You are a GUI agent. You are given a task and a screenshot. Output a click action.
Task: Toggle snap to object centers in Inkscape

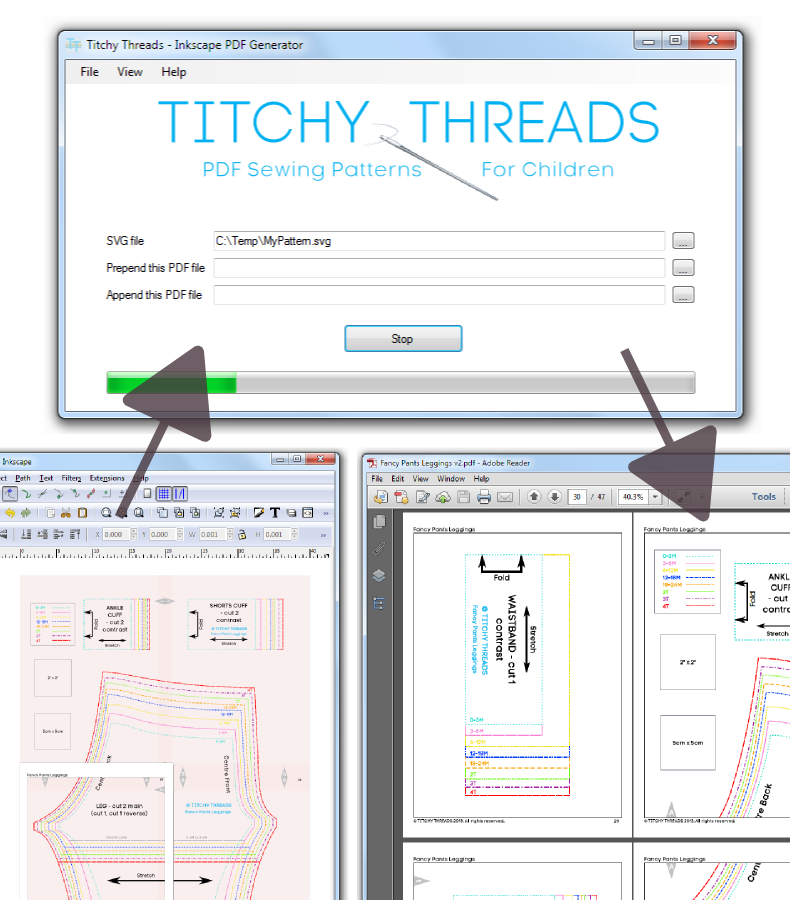[106, 494]
